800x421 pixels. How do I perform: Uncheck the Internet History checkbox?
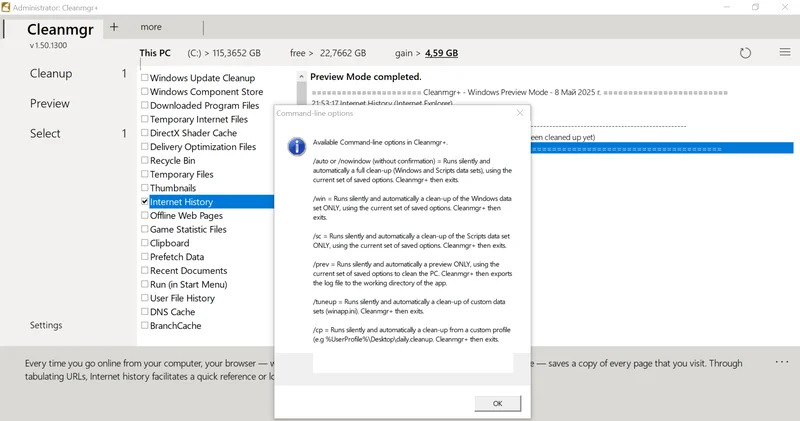[x=145, y=202]
